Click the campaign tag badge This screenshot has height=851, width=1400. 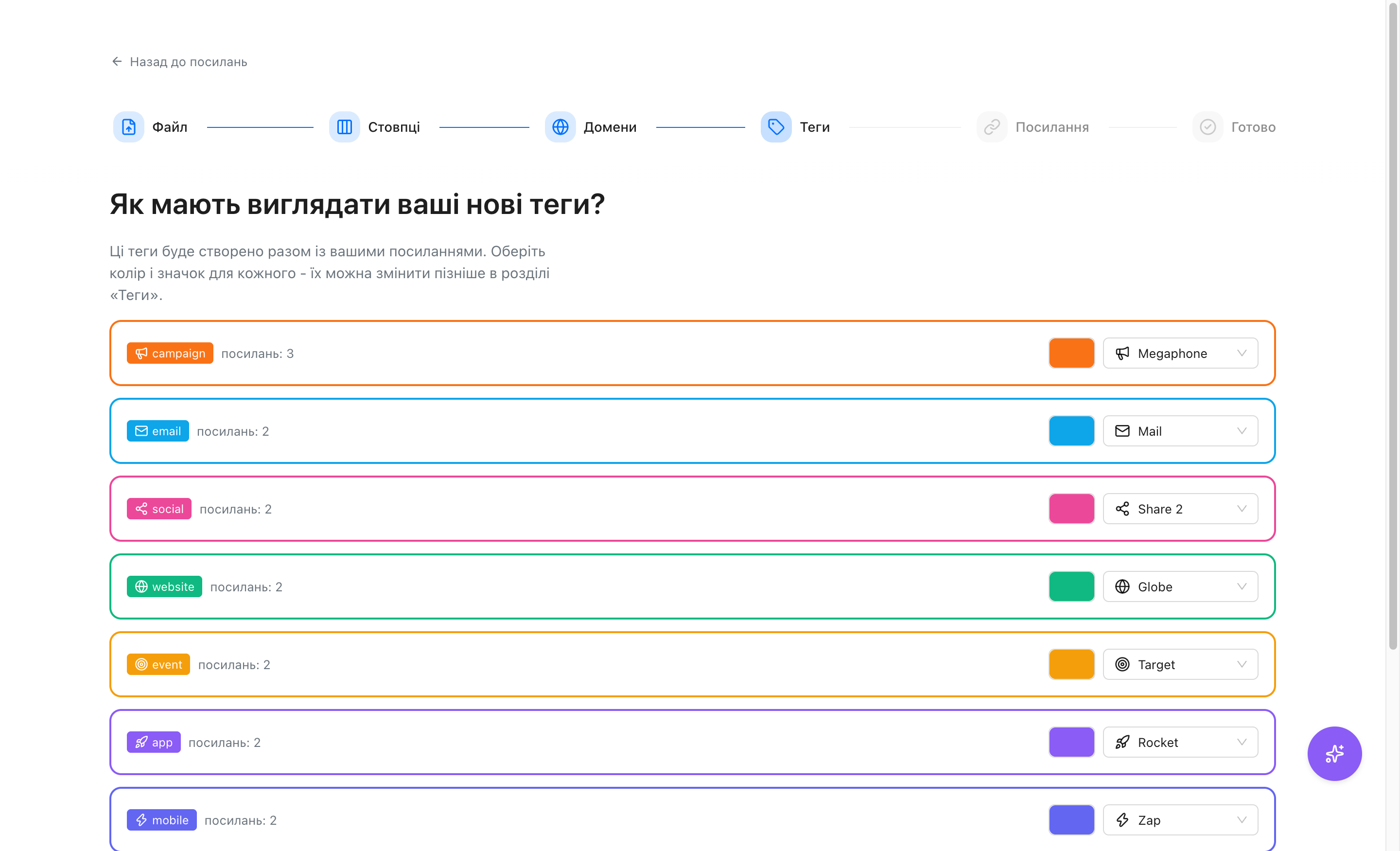coord(170,354)
